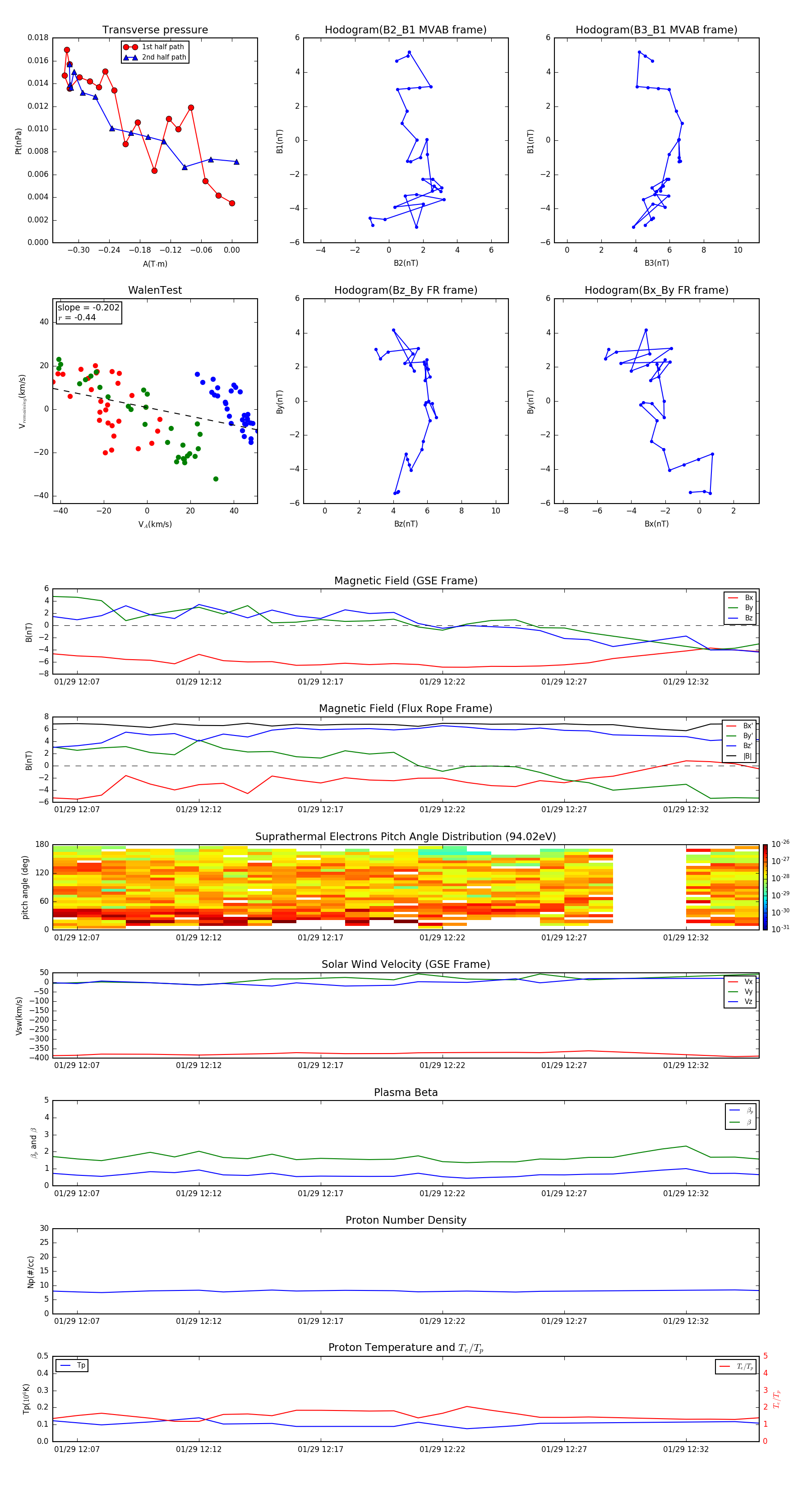Click the By' entry in Flux Rope legend

point(739,736)
